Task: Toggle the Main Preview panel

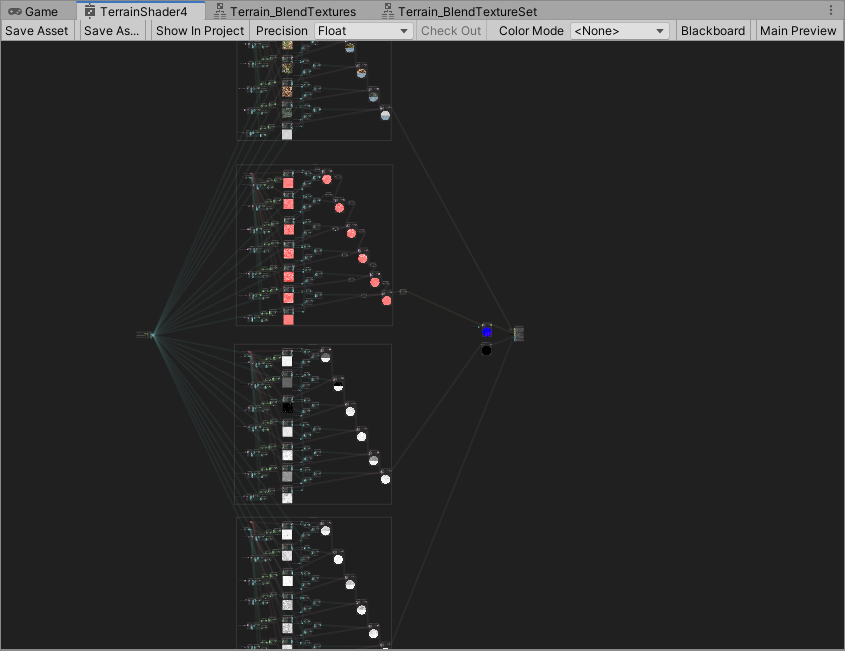Action: click(x=798, y=31)
